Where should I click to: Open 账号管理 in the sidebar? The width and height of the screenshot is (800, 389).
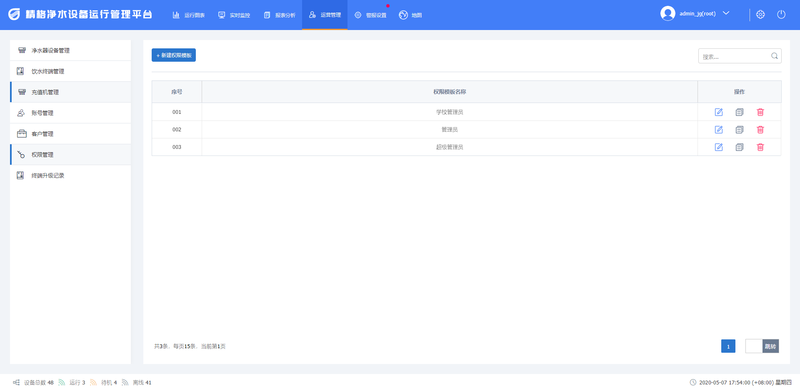[x=70, y=113]
